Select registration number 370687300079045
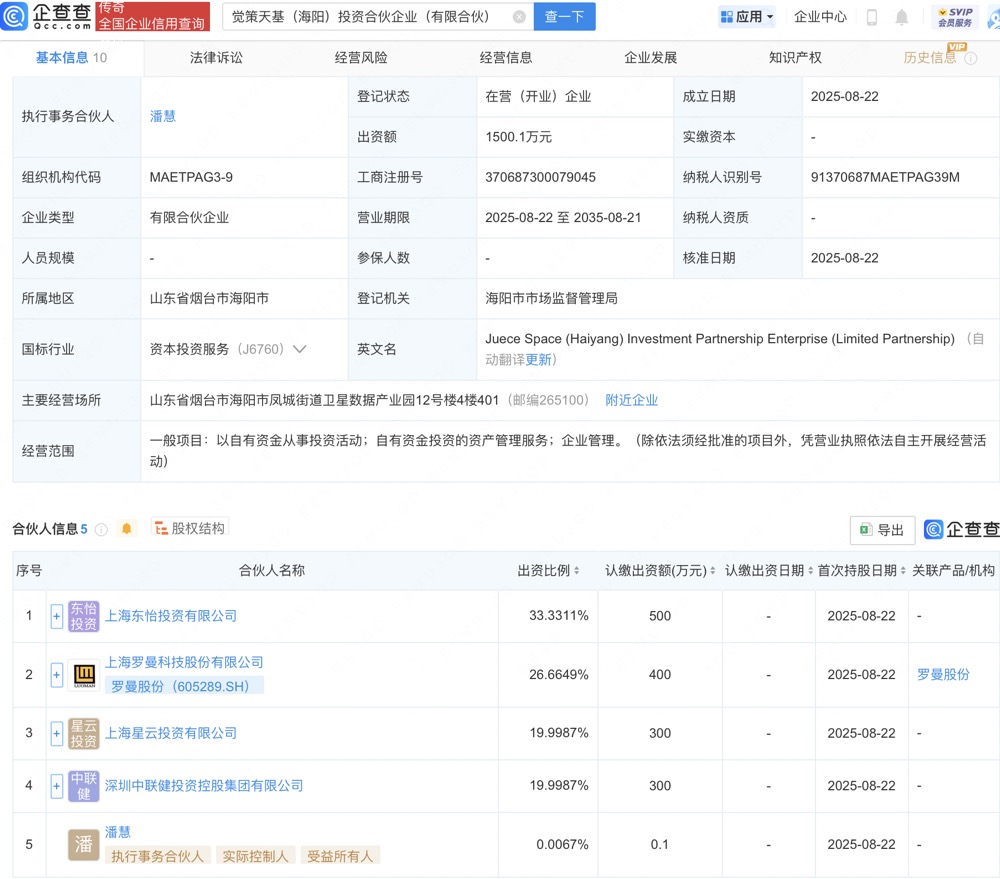 pyautogui.click(x=540, y=177)
